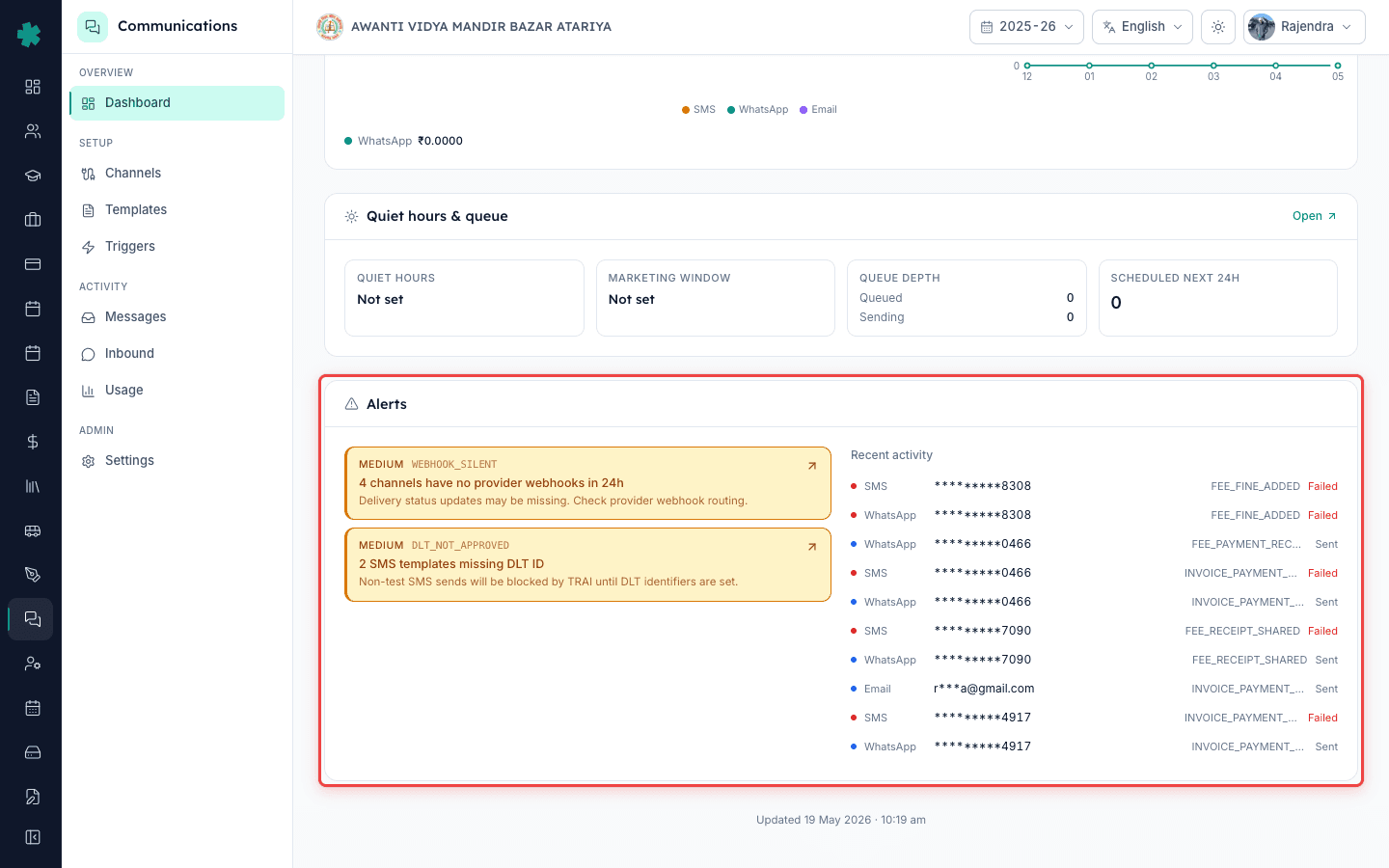Click the SMS FEE_RECEIPT_SHARED failed row
1389x868 pixels.
tap(1094, 631)
